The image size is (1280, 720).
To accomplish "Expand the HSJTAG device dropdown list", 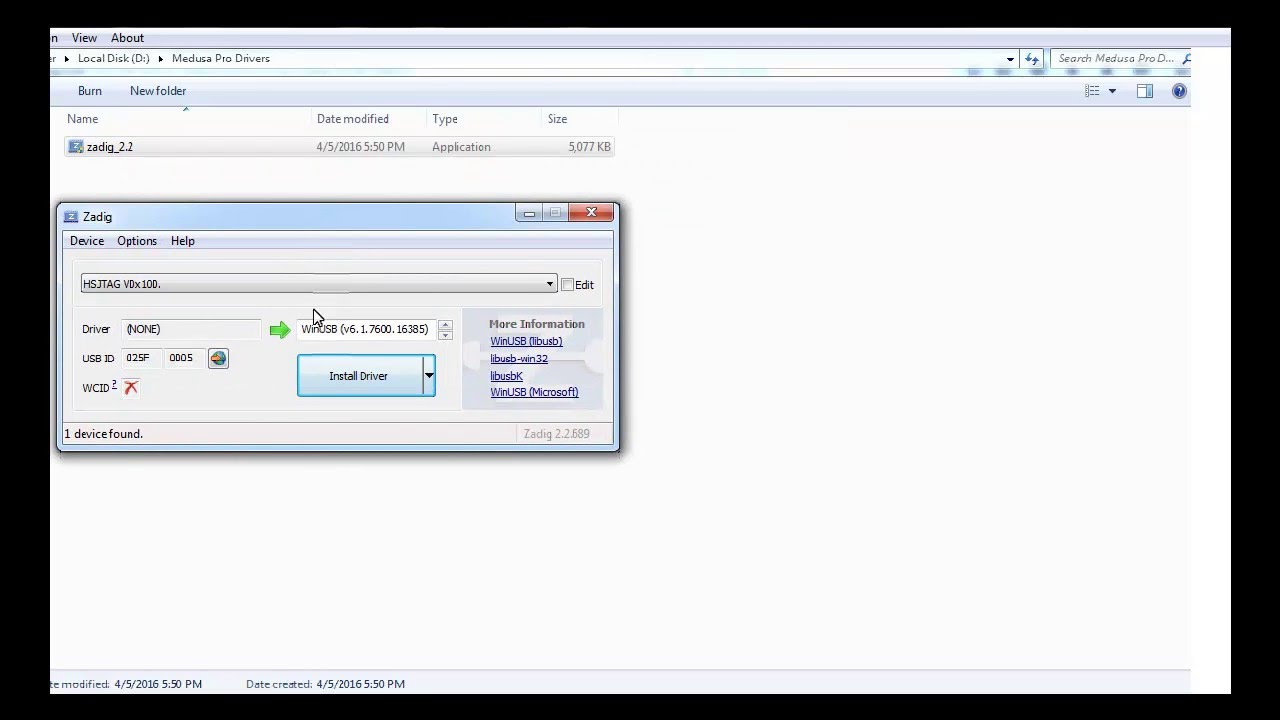I will pos(549,284).
